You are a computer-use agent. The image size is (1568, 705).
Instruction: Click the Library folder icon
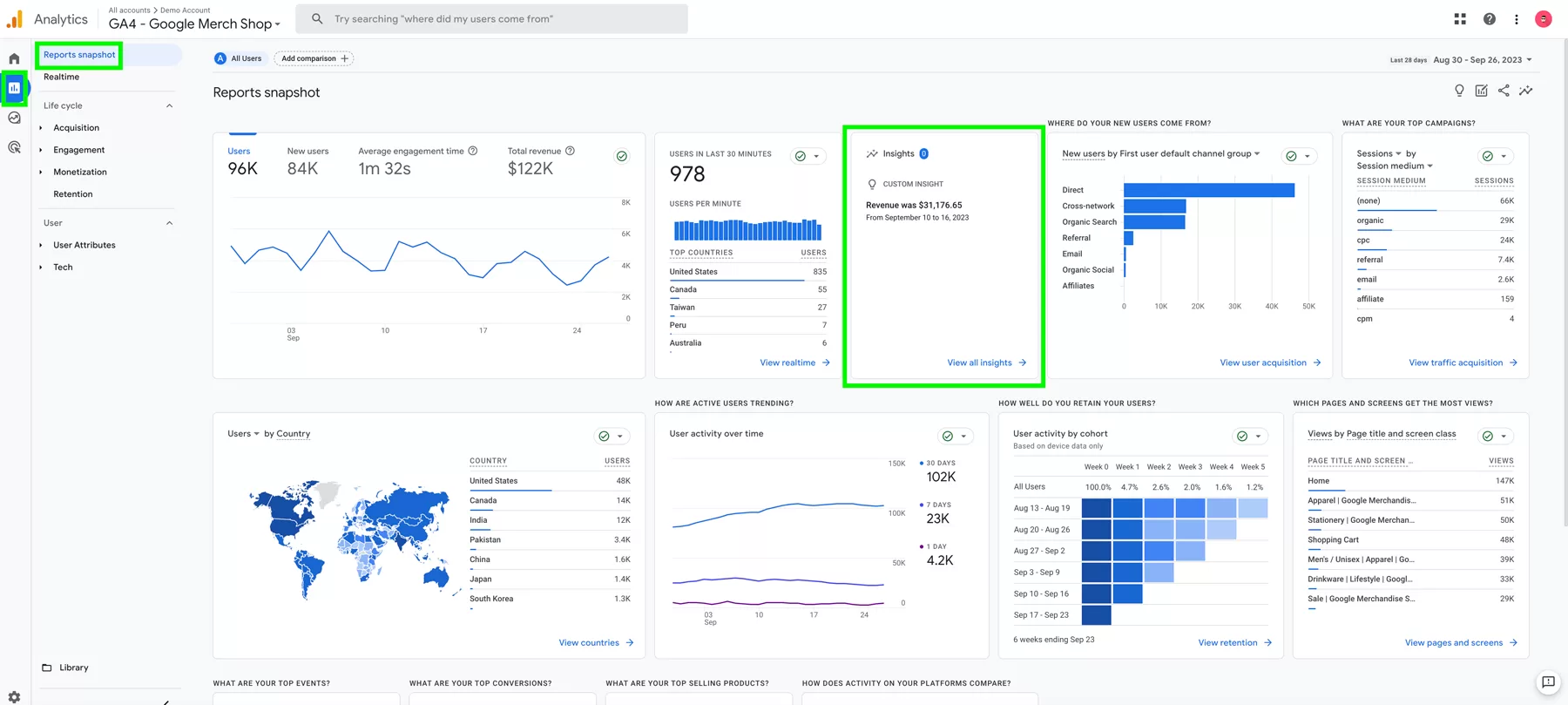[47, 668]
